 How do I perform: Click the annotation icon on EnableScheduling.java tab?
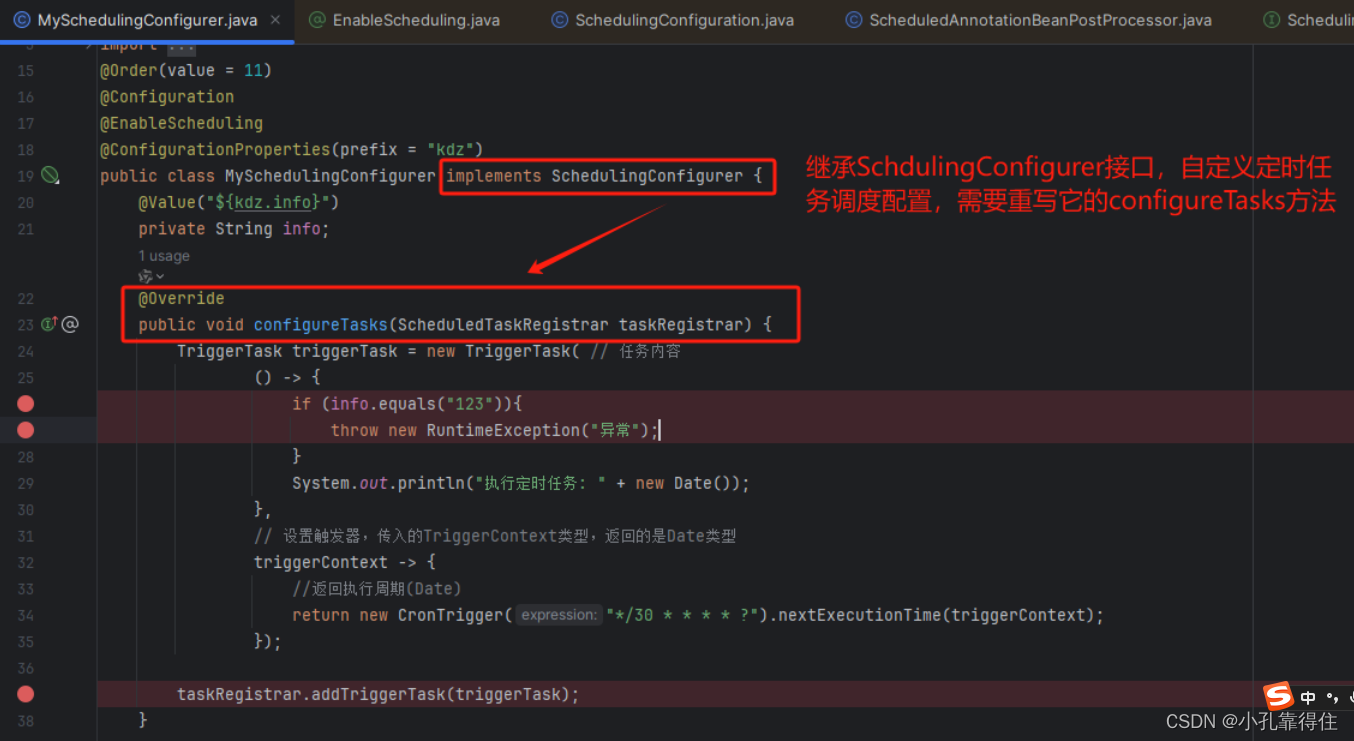tap(317, 20)
